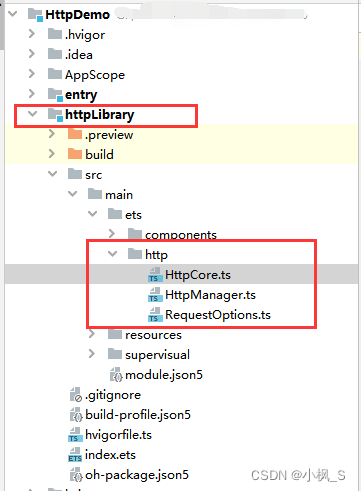Select the entry module label
361x491 pixels.
pyautogui.click(x=81, y=95)
